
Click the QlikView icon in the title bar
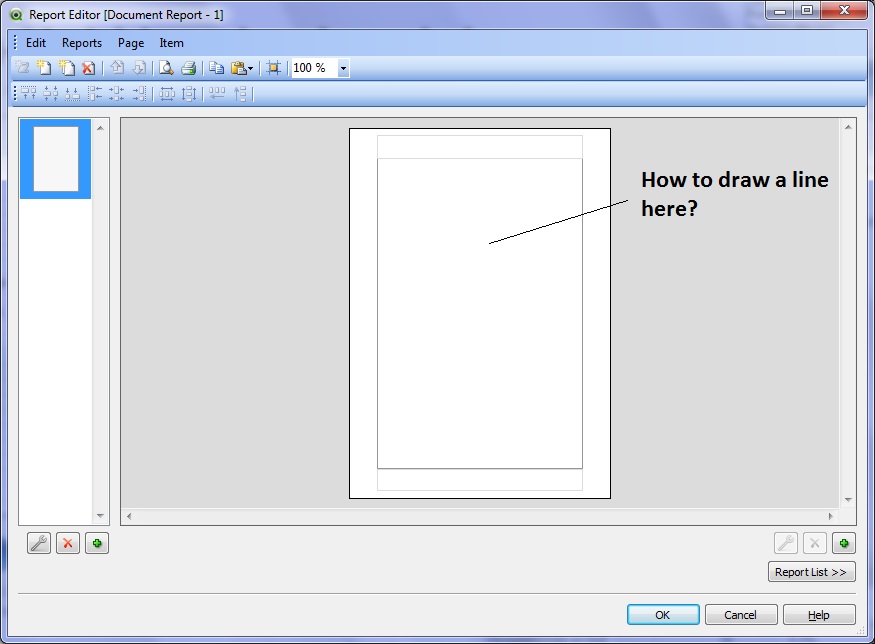(x=17, y=15)
